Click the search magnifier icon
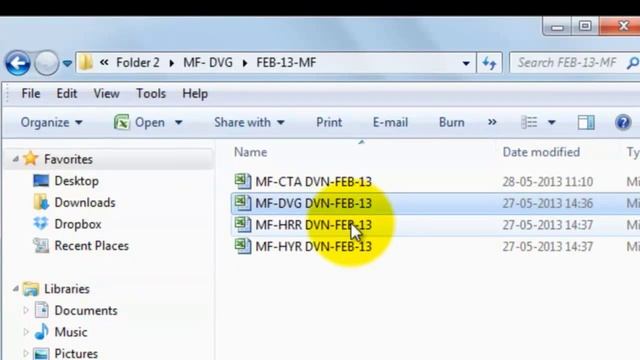Screen dimensions: 640x360 pos(633,62)
